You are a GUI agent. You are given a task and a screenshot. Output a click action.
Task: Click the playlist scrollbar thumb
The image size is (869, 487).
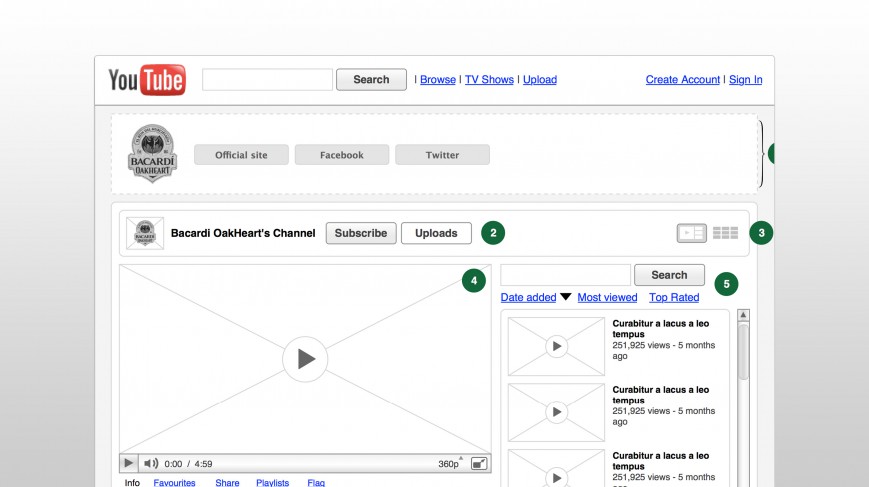click(743, 352)
